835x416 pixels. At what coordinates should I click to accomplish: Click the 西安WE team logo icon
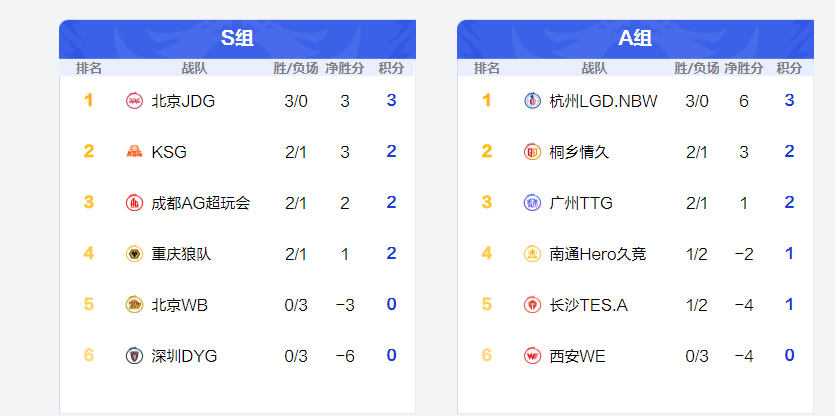pos(532,356)
